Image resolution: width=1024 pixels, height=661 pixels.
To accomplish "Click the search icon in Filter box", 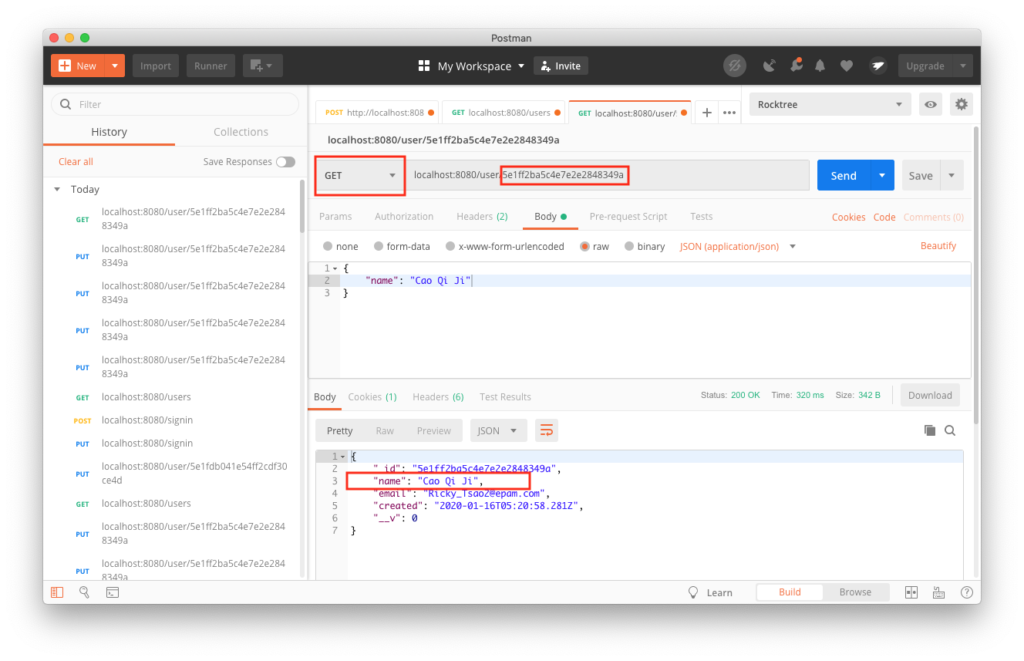I will point(65,105).
